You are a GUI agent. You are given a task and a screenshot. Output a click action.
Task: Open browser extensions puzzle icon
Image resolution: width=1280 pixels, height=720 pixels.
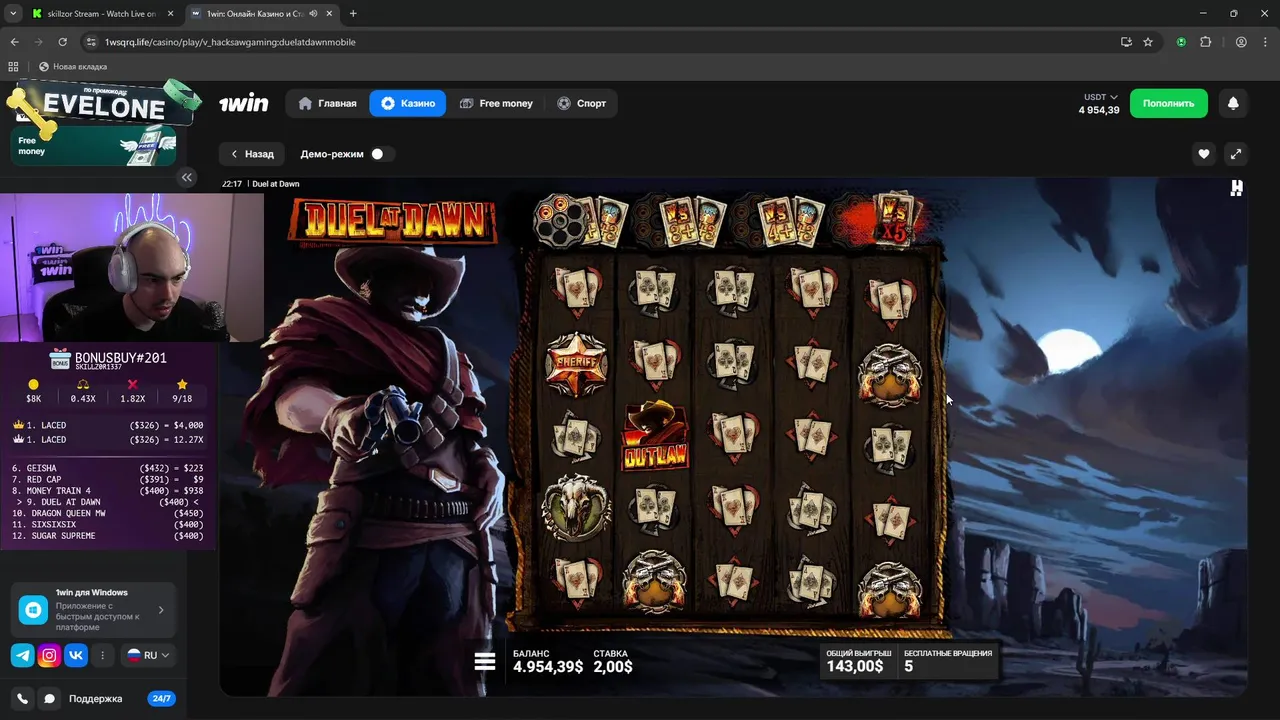(x=1205, y=42)
